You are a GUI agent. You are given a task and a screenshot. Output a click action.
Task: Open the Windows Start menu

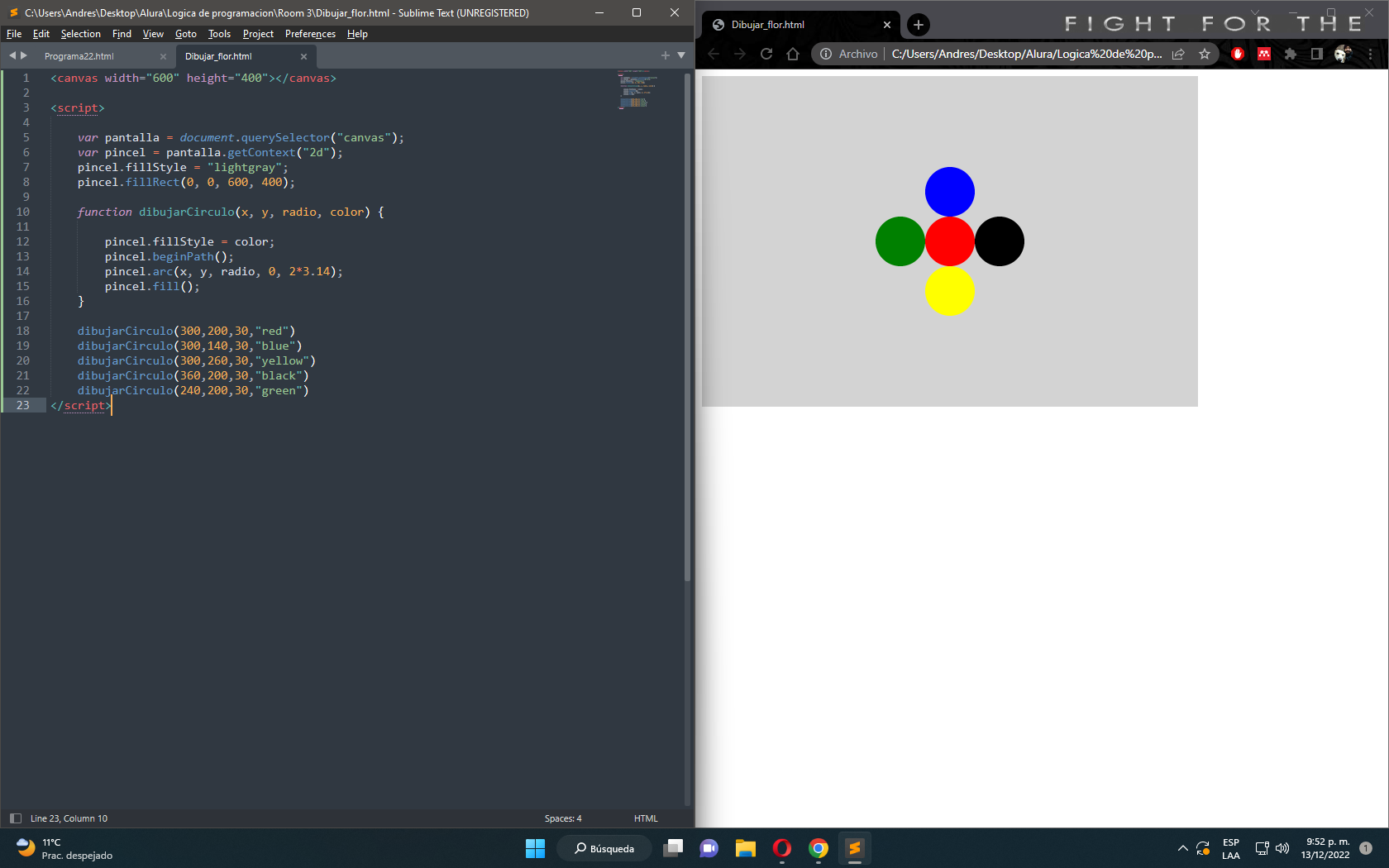coord(536,848)
